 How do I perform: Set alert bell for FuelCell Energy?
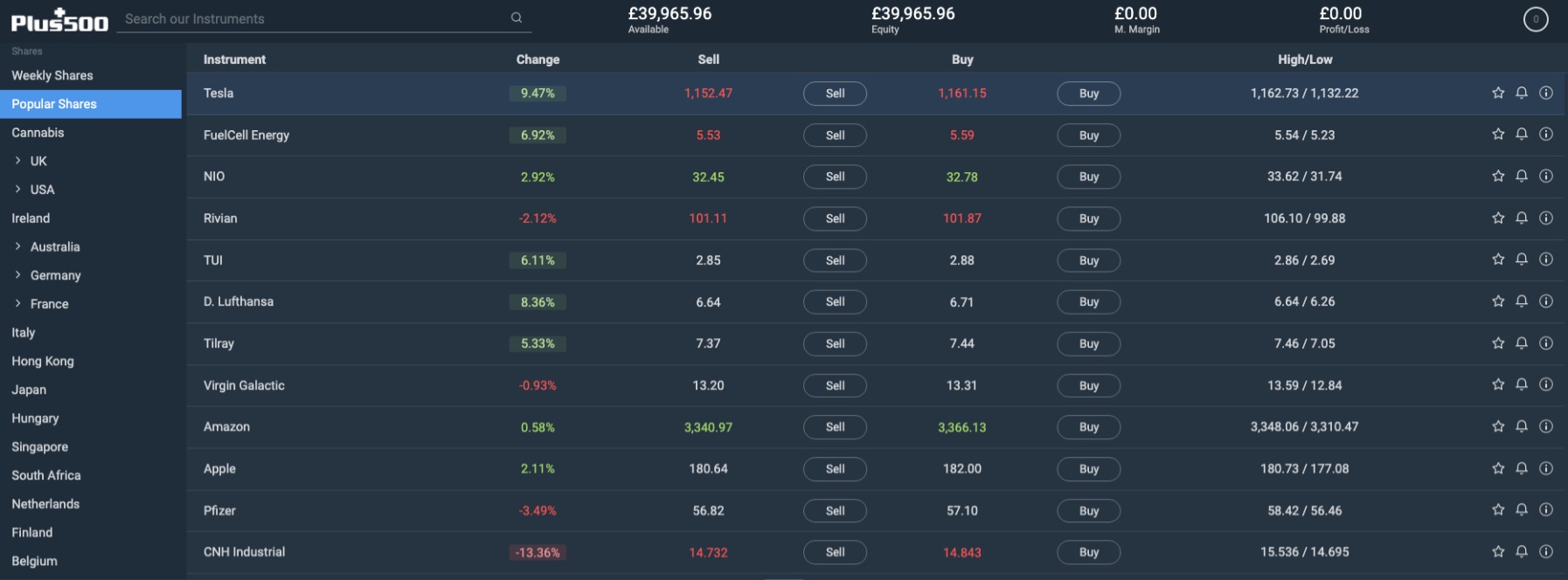(1522, 135)
